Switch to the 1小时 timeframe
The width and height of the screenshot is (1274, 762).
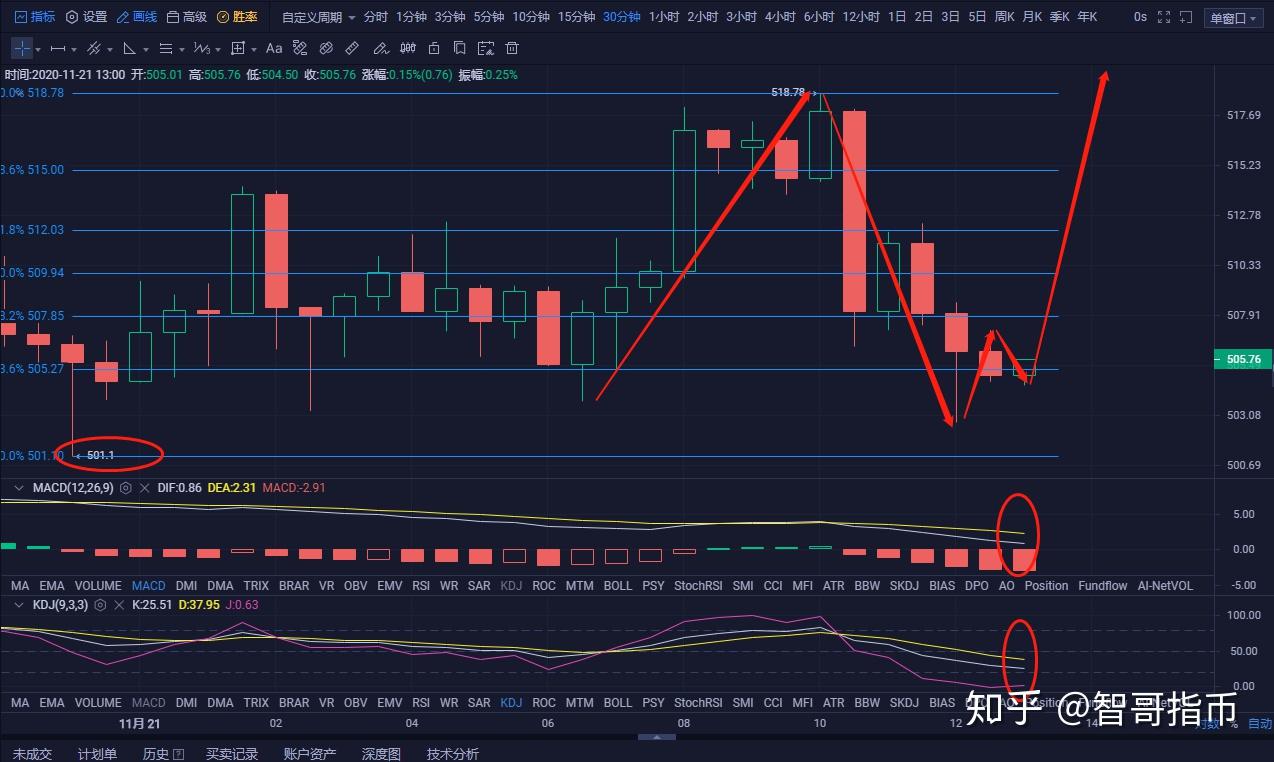[664, 17]
